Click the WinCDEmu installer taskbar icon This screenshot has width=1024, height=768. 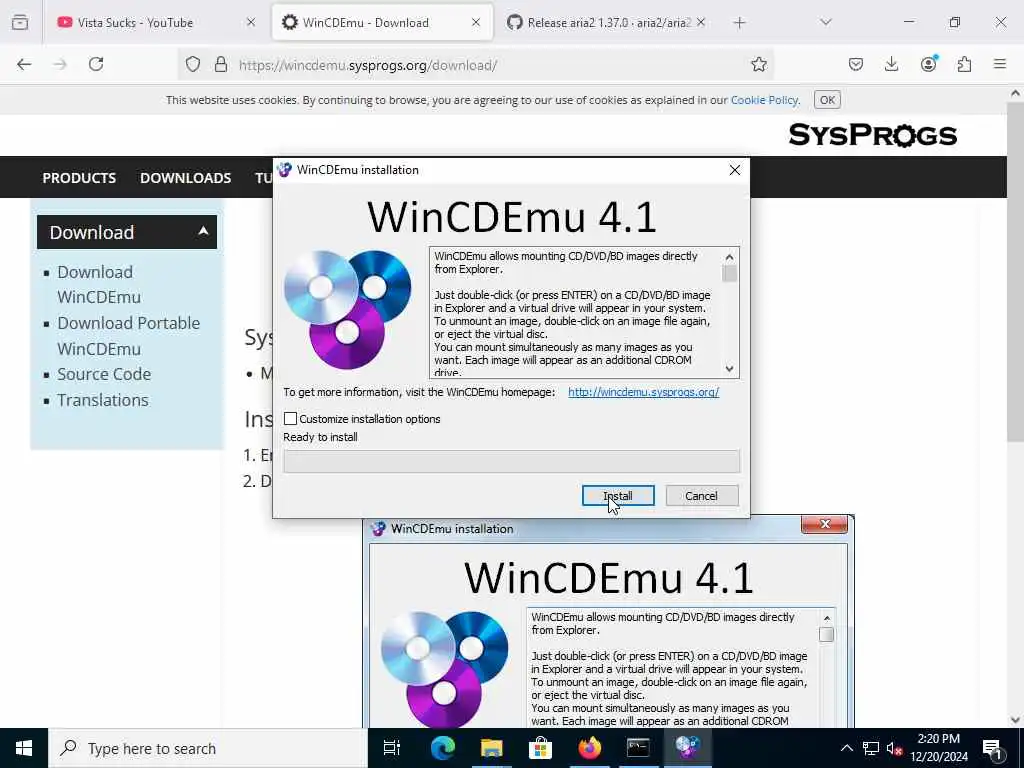(687, 748)
